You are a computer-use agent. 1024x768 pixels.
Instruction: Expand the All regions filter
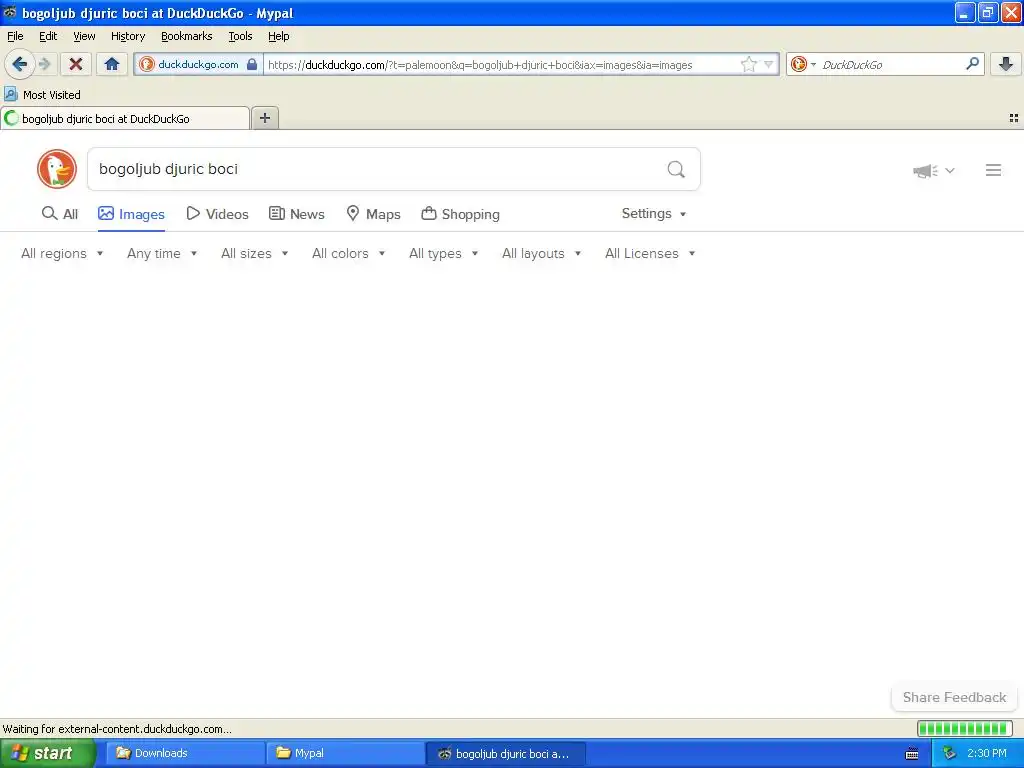[x=62, y=253]
